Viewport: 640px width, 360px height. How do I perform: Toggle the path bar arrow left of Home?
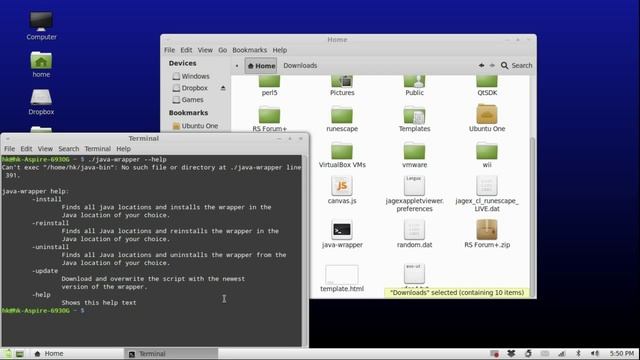point(237,65)
